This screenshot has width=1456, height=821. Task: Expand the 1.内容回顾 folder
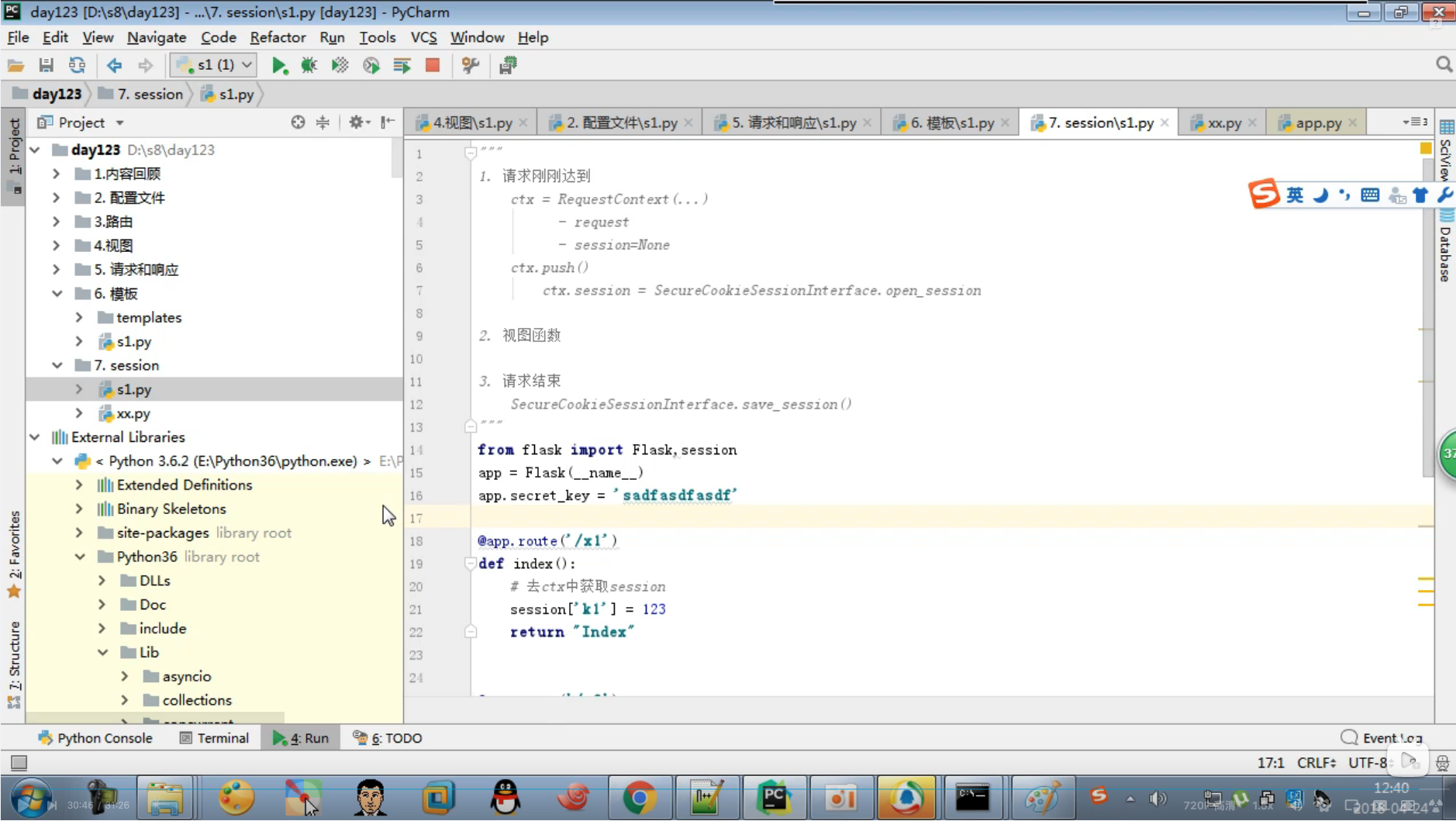[57, 174]
